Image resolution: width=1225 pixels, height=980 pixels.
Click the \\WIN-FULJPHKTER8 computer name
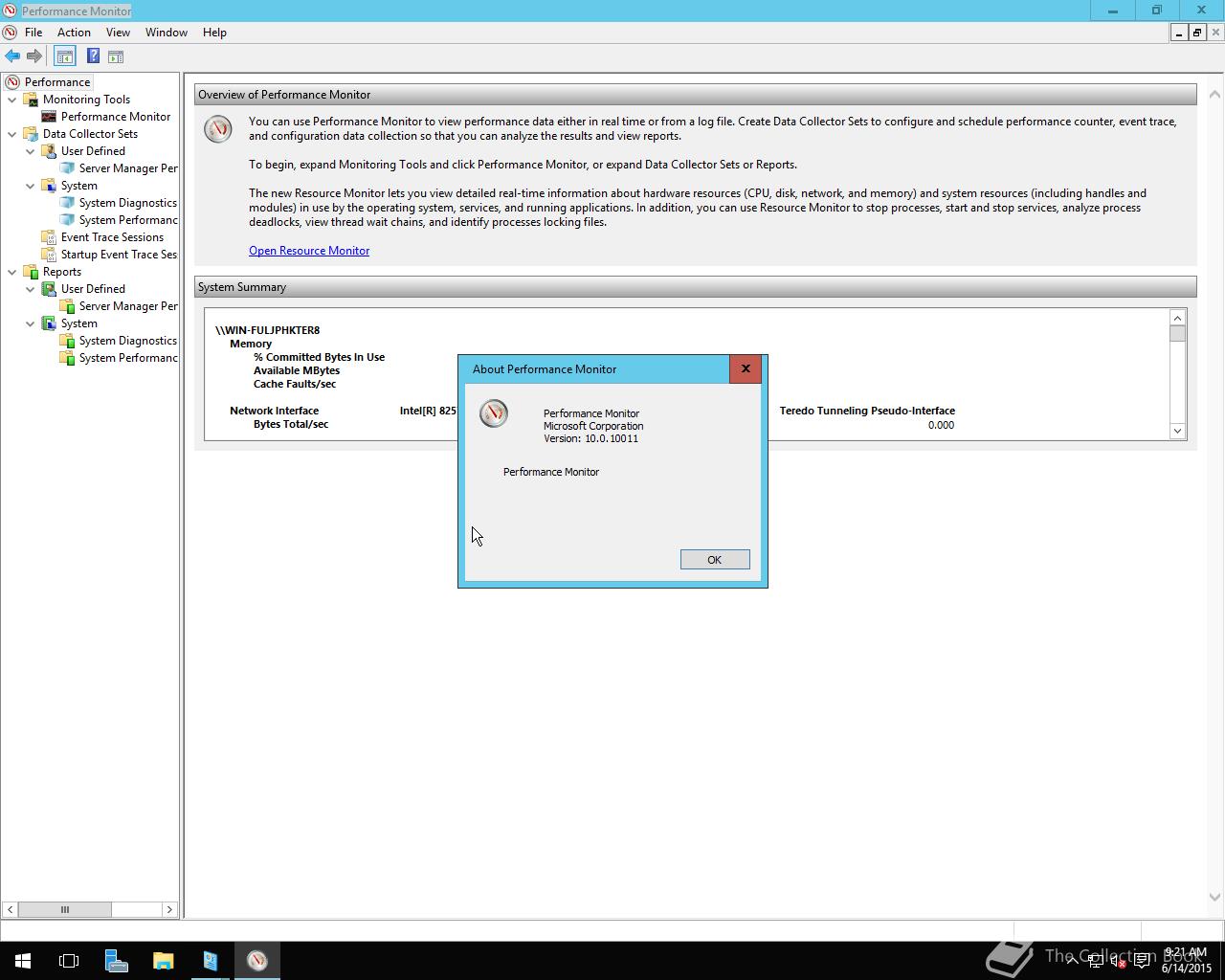(267, 330)
